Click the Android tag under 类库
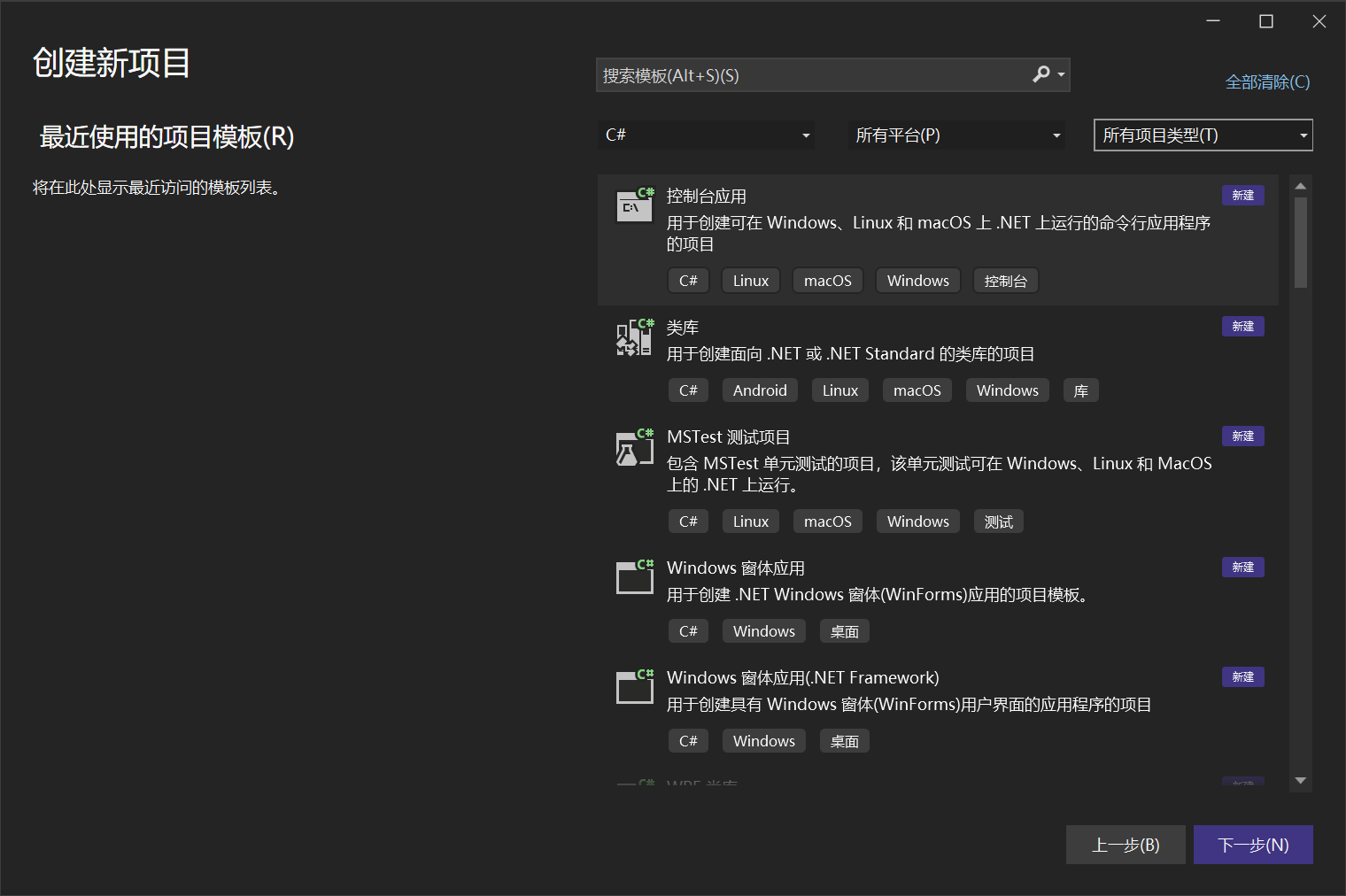Screen dimensions: 1346x896 coord(760,390)
